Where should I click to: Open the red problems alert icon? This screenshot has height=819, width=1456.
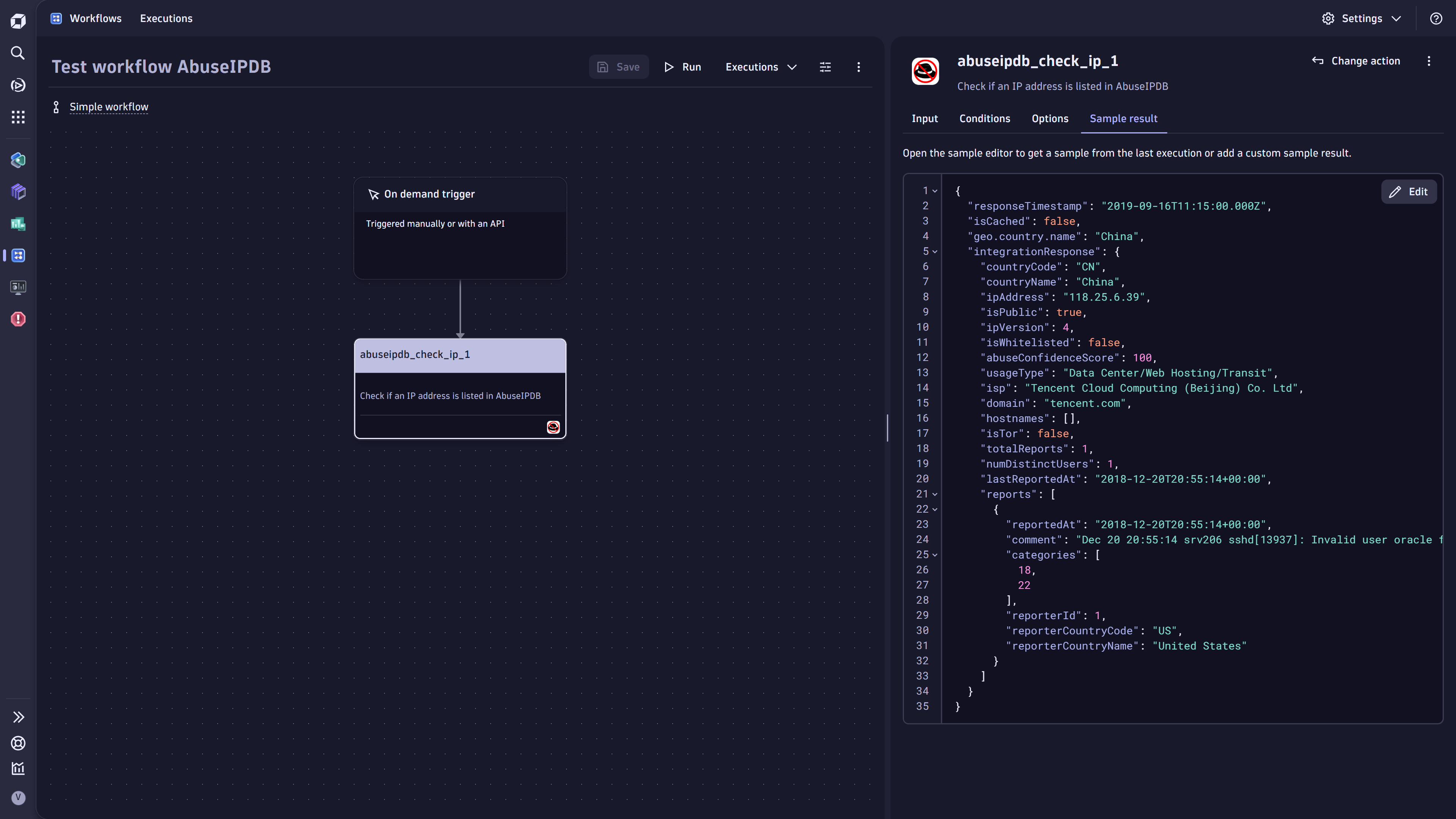18,319
